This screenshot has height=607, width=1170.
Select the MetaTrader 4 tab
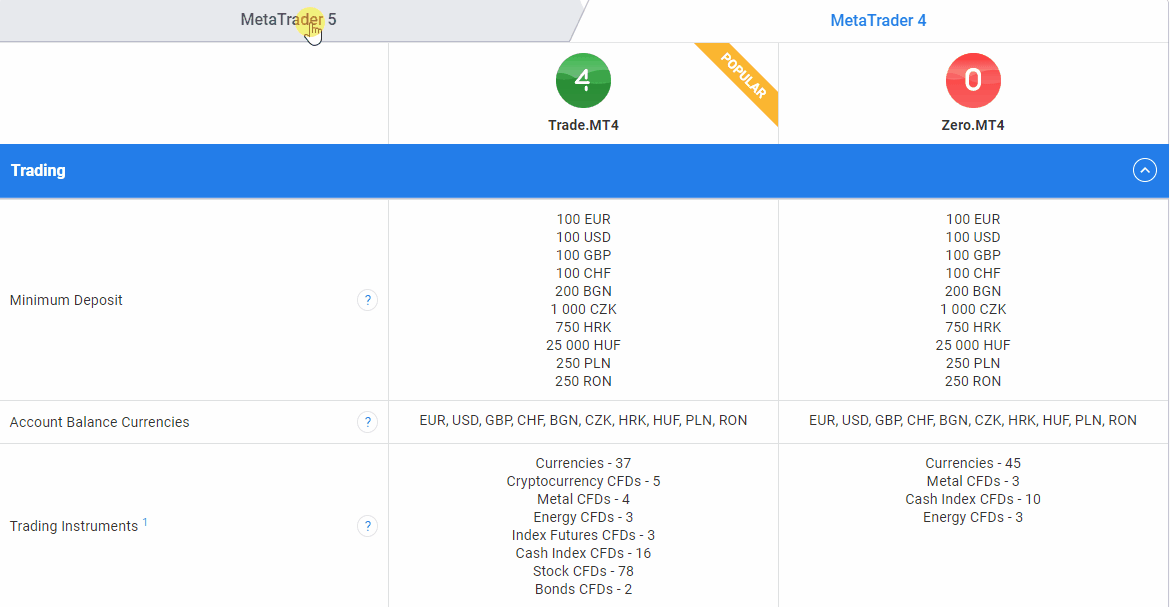pyautogui.click(x=878, y=21)
